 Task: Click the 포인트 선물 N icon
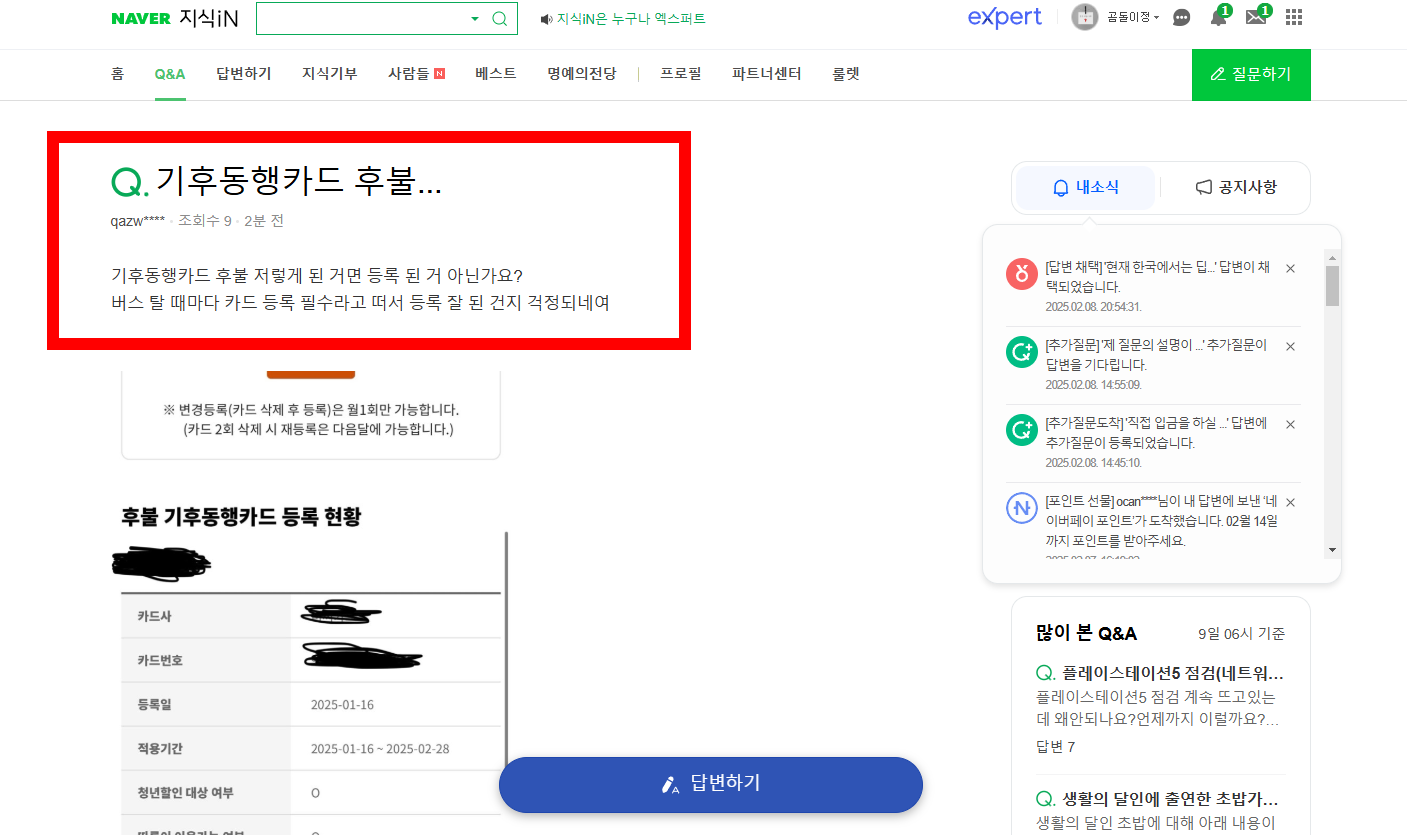(1022, 508)
